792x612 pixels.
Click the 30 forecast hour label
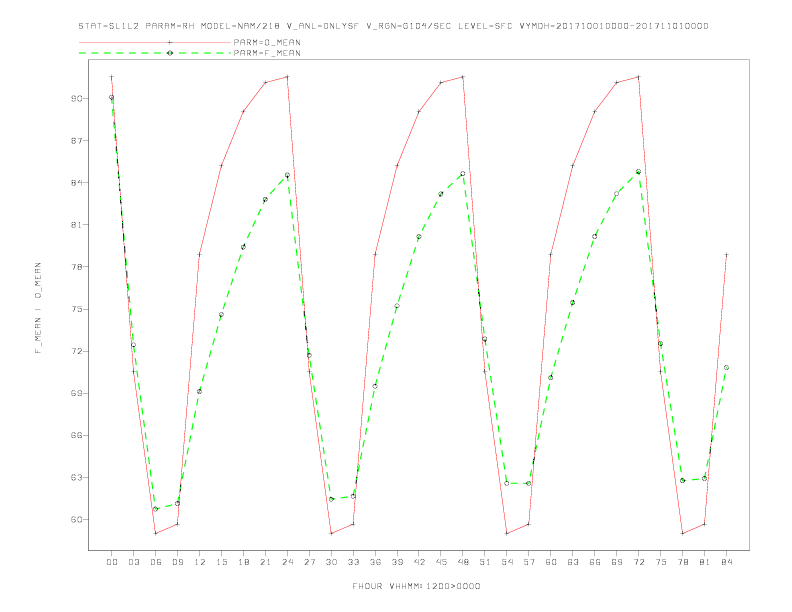331,562
